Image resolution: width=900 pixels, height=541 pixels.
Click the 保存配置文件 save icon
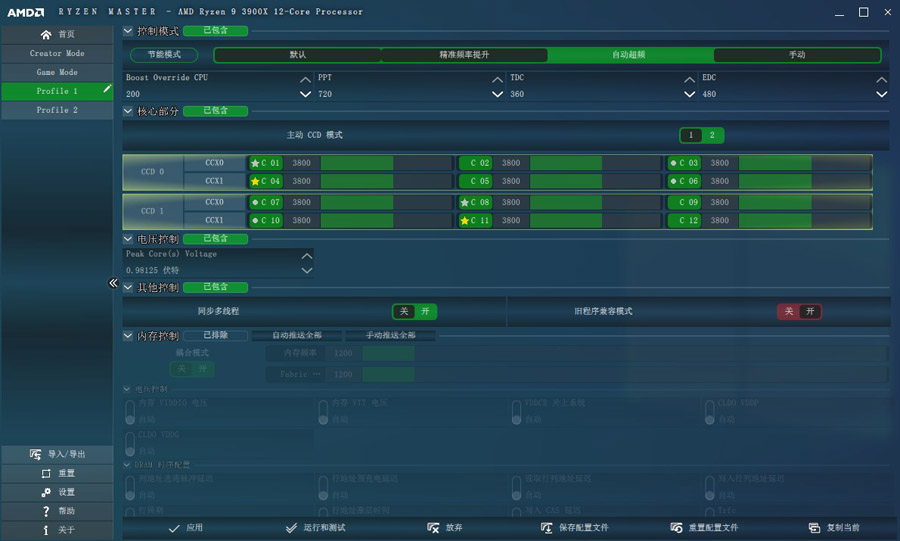pyautogui.click(x=546, y=528)
